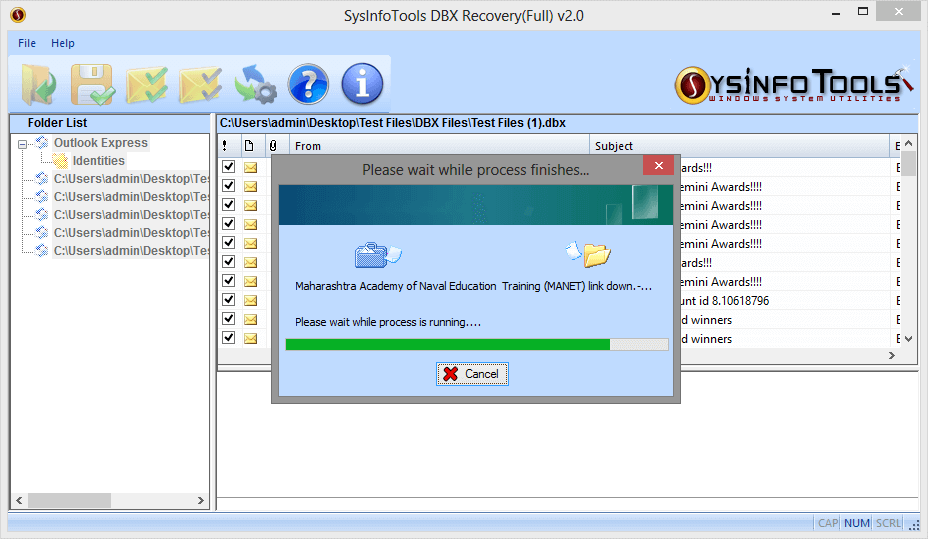The image size is (928, 539).
Task: Select Identities in the folder tree
Action: click(98, 160)
